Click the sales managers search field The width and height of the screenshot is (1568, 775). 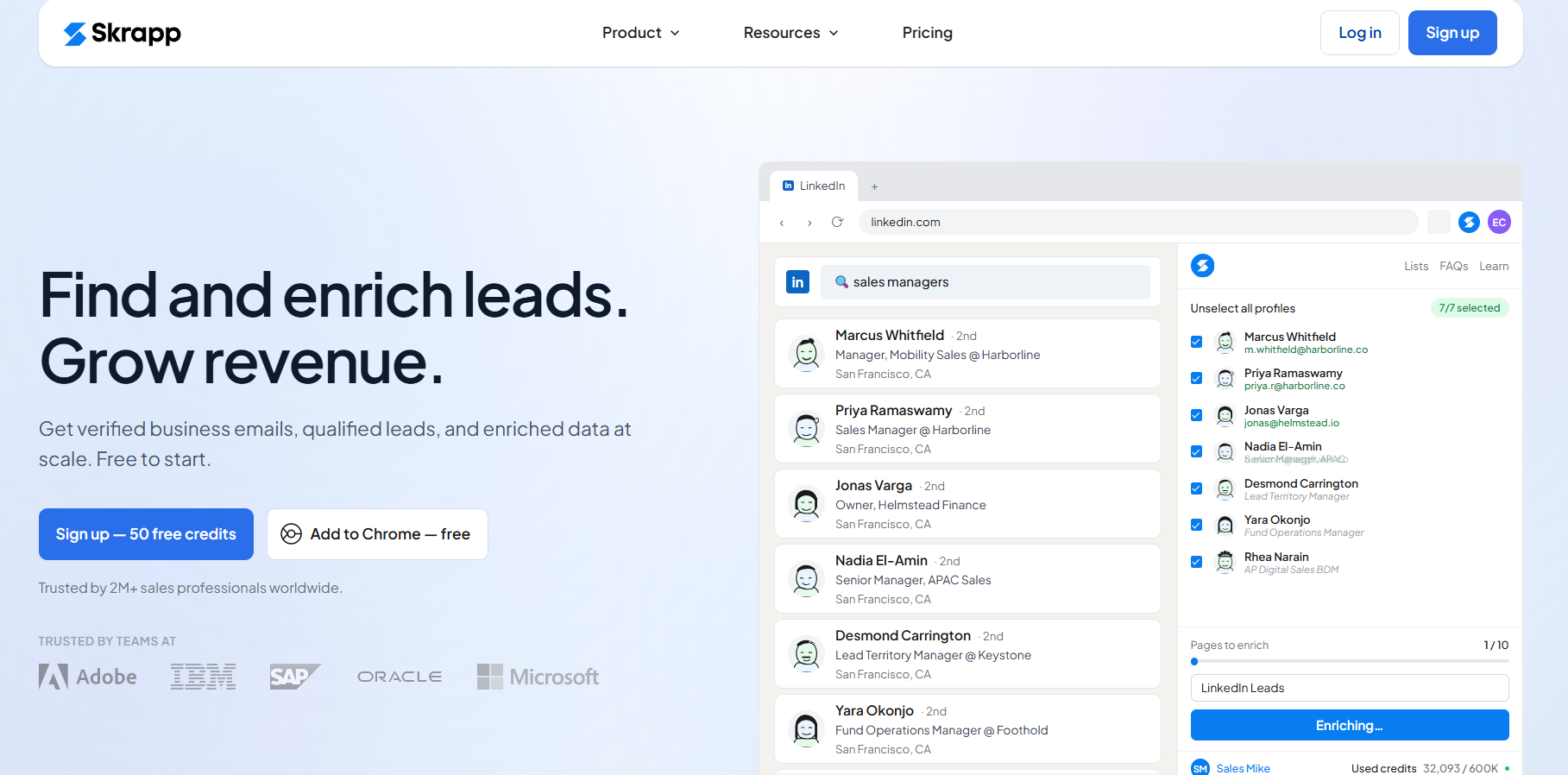point(985,282)
